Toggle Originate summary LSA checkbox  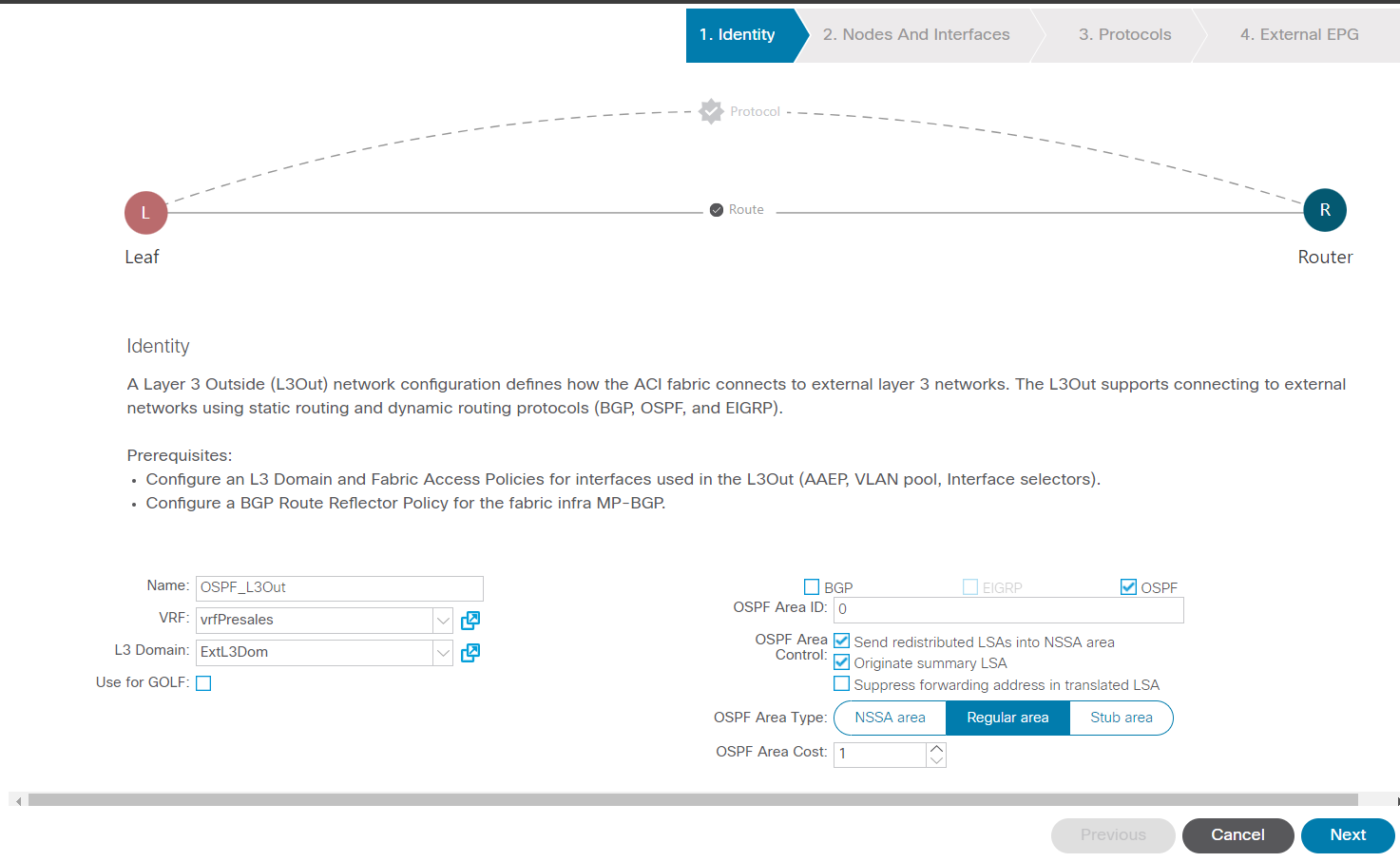pos(841,662)
